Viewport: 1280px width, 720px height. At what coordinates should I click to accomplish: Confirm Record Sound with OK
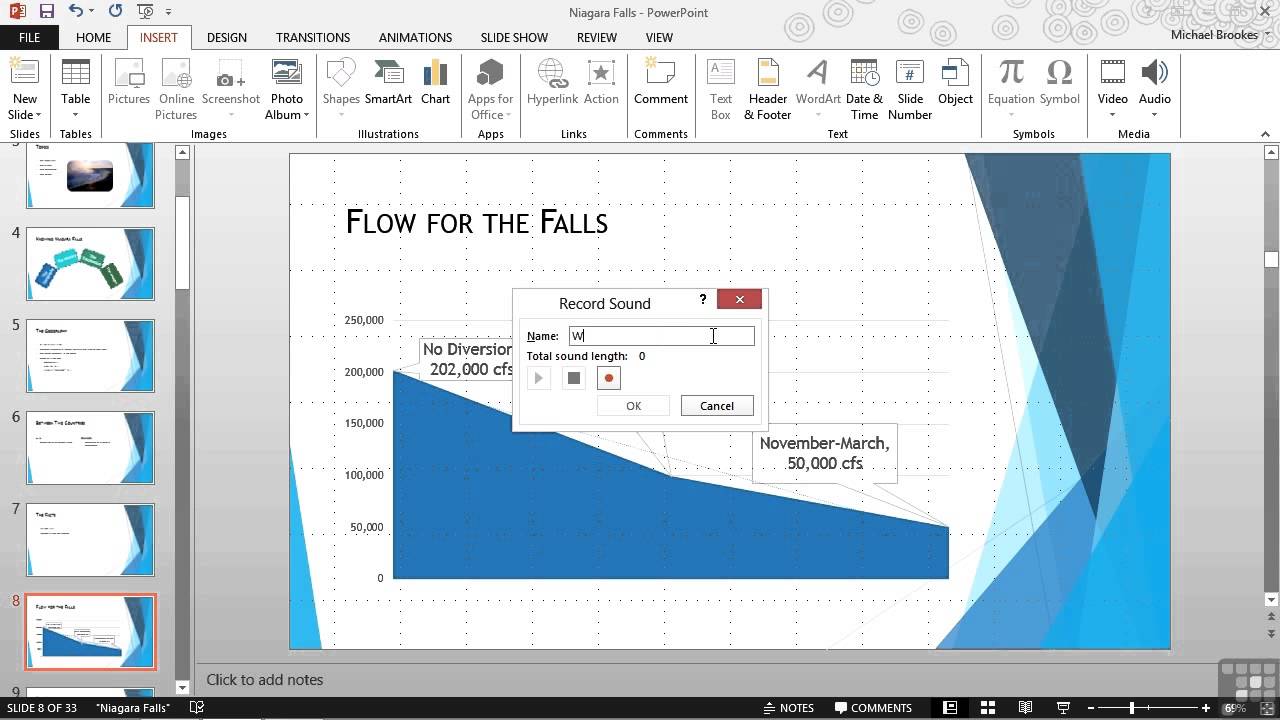point(634,405)
